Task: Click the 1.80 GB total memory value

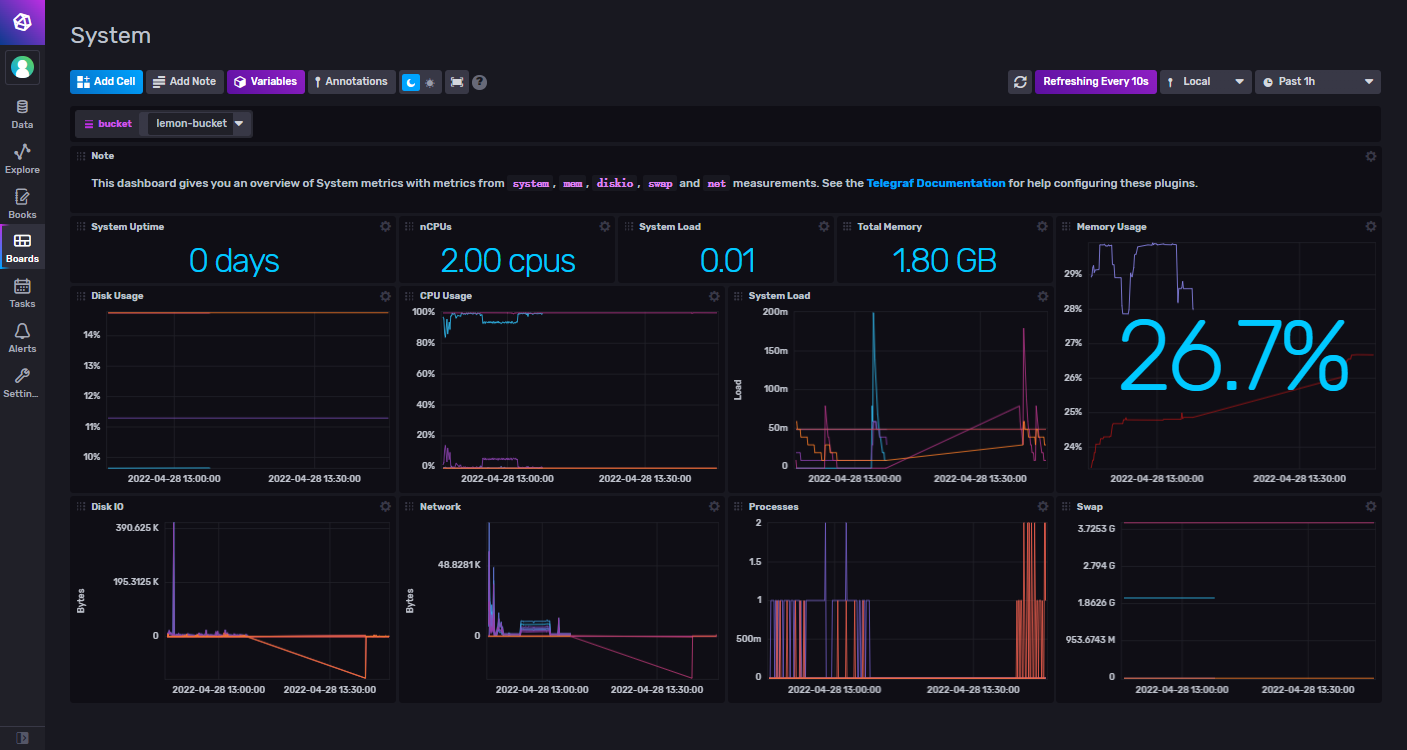Action: pyautogui.click(x=946, y=261)
